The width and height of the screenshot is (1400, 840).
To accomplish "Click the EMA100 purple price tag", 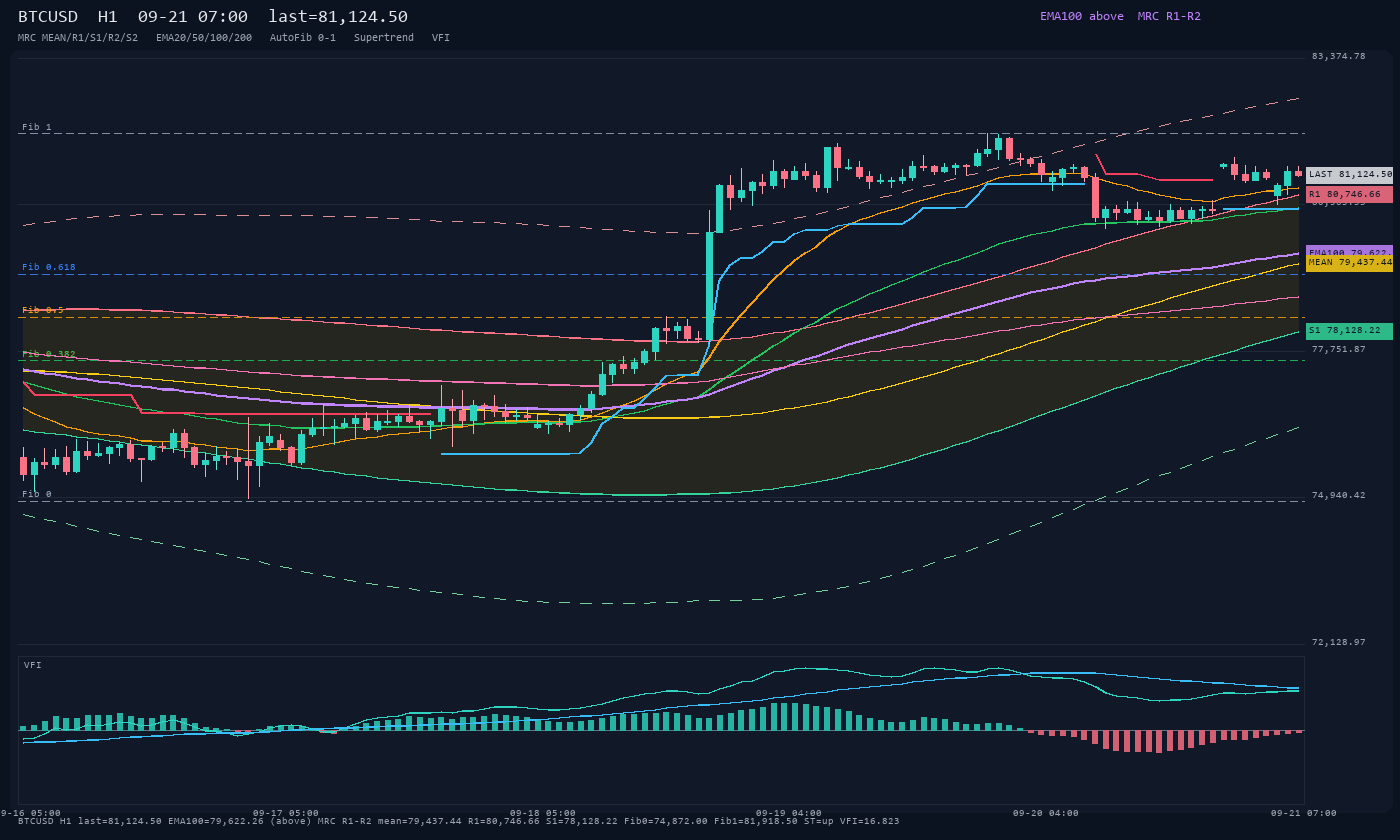I will tap(1349, 251).
